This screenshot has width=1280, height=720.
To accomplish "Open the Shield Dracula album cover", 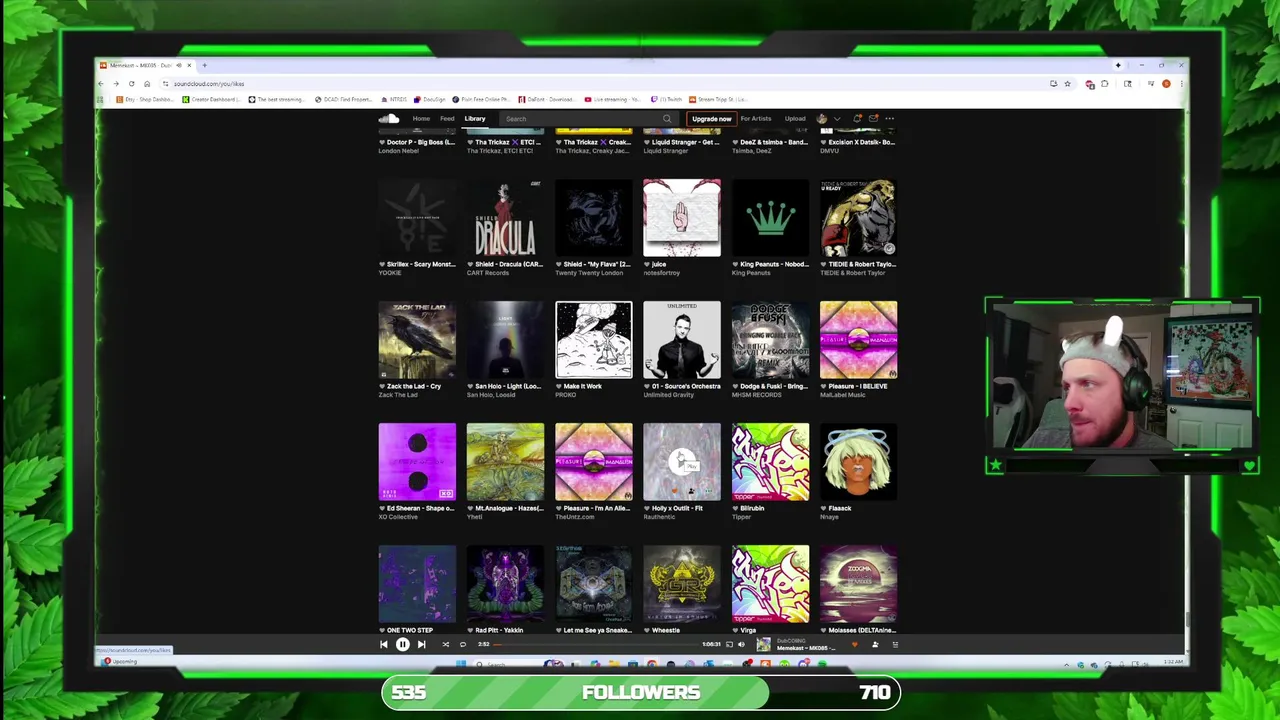I will pos(505,218).
